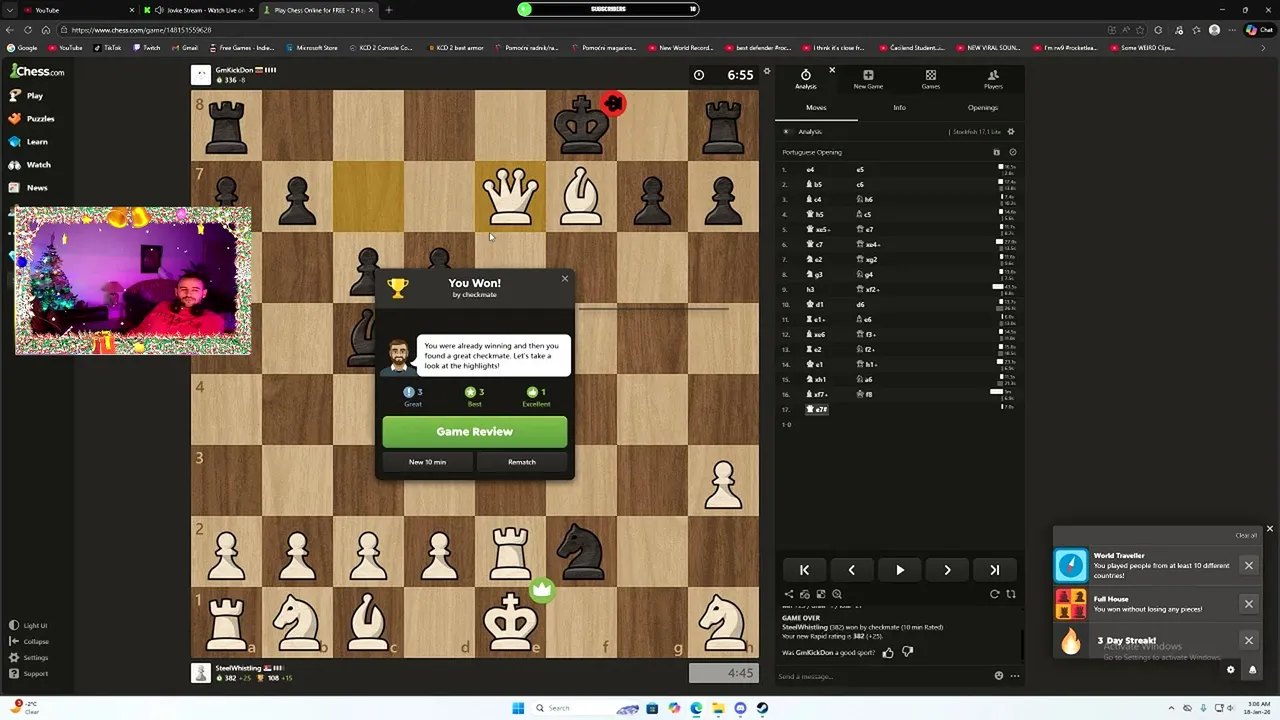Image resolution: width=1280 pixels, height=720 pixels.
Task: Dismiss the 3 Day Streak notification
Action: click(1248, 640)
